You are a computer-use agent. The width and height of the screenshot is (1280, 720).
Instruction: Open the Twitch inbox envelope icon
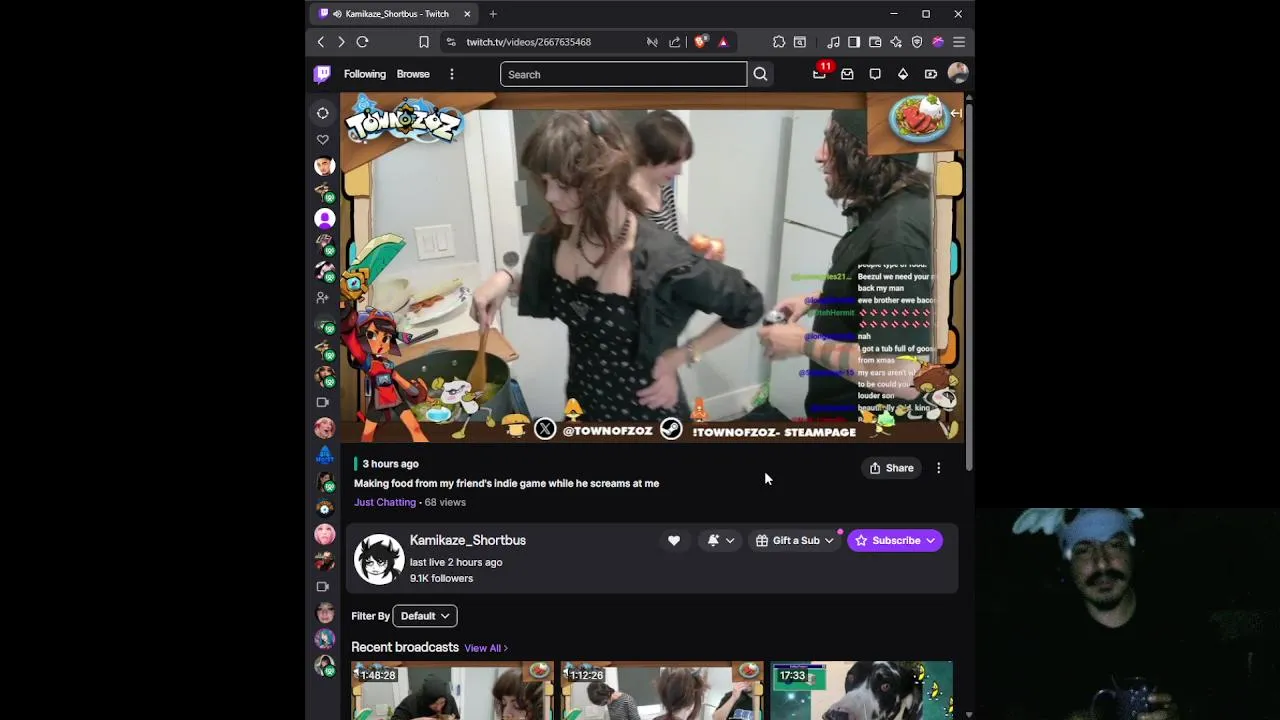click(847, 74)
